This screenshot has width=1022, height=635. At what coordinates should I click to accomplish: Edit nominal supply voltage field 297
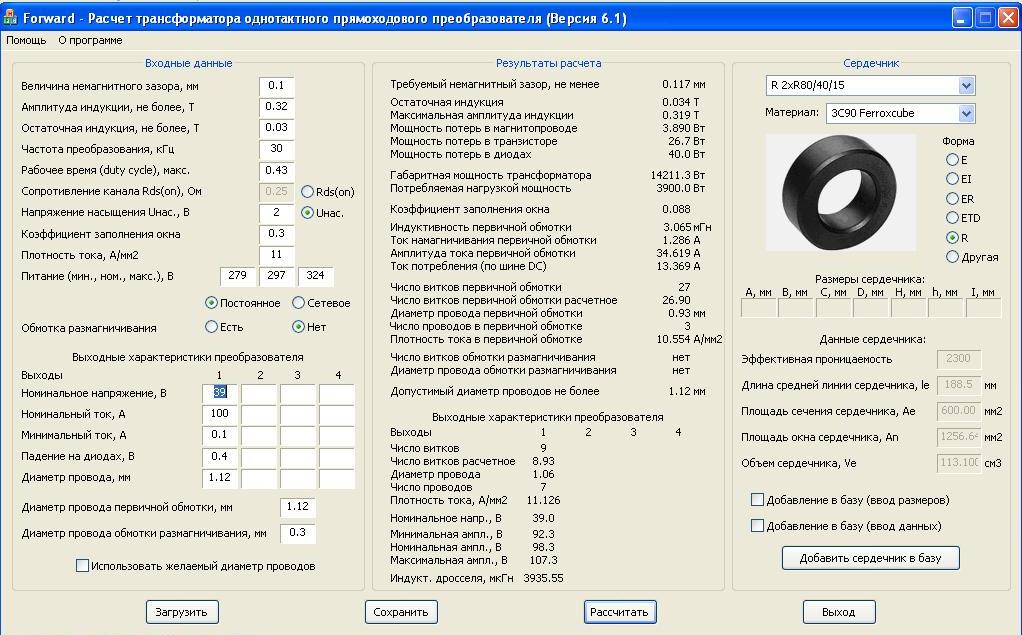276,276
